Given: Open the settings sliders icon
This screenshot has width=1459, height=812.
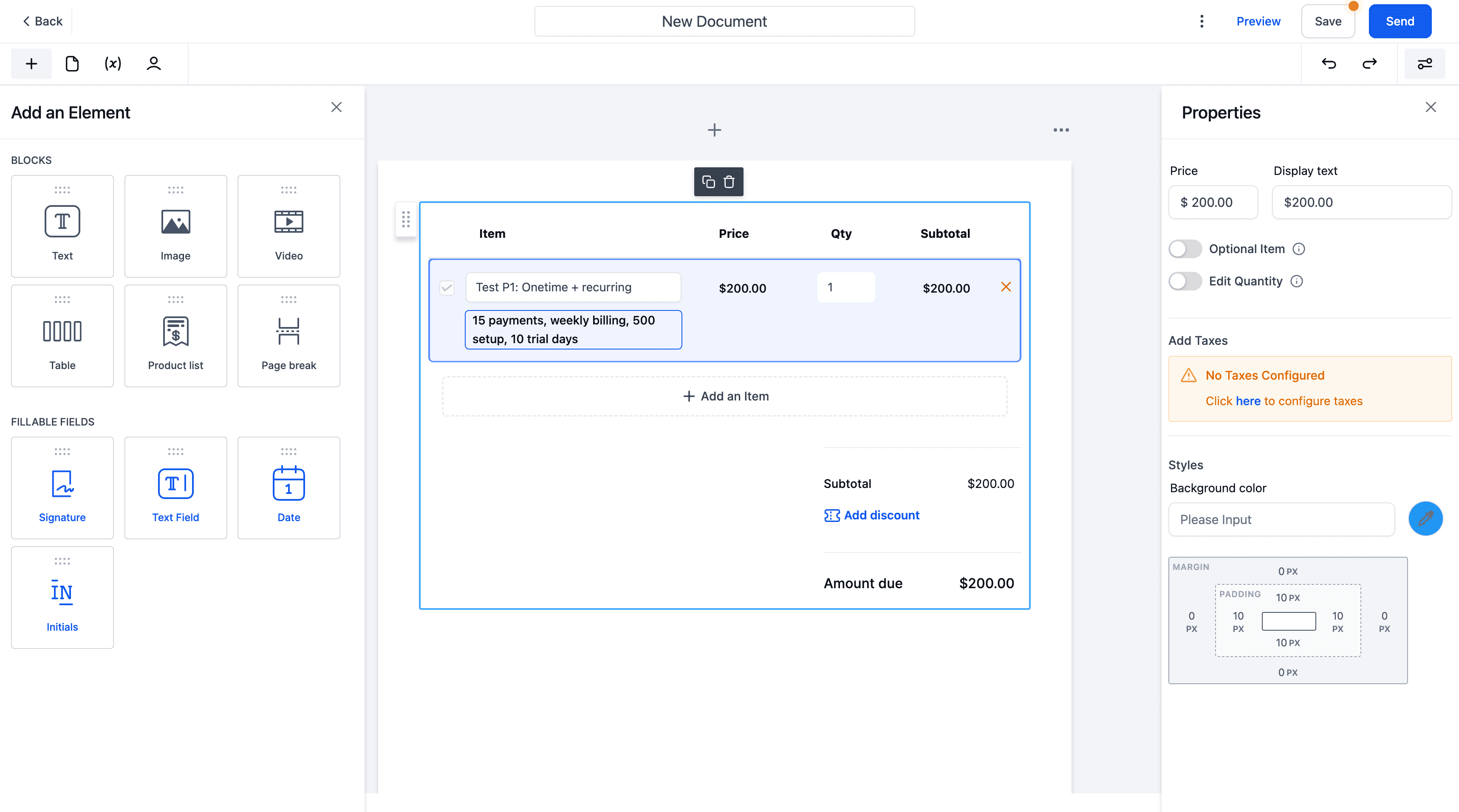Looking at the screenshot, I should [x=1425, y=63].
